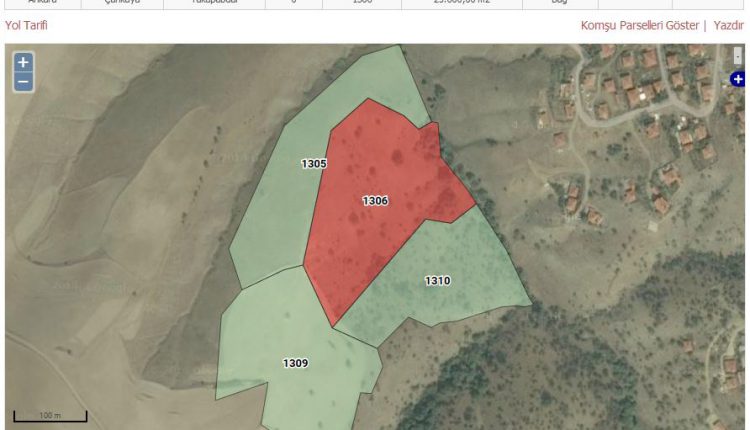This screenshot has height=430, width=750.
Task: Open the blue layer switcher plus icon
Action: (x=738, y=79)
